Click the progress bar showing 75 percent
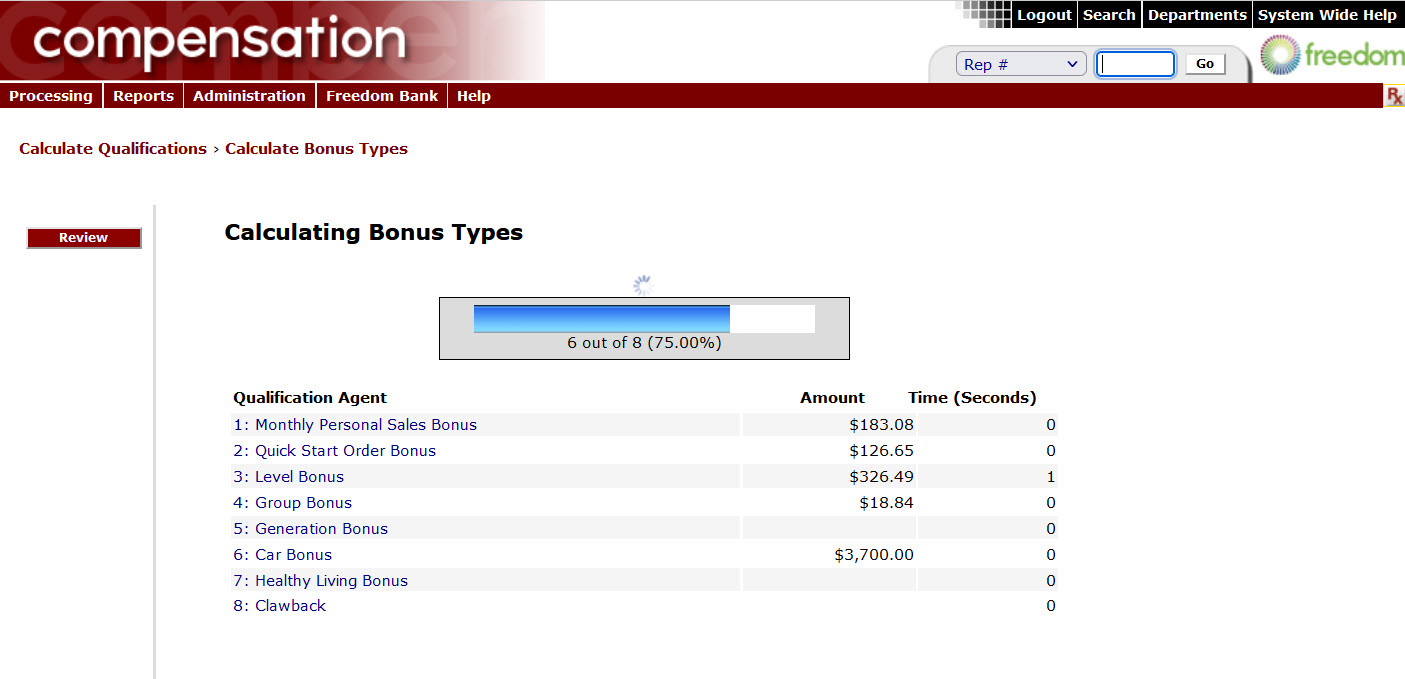Screen dimensions: 1405x679 pos(644,318)
